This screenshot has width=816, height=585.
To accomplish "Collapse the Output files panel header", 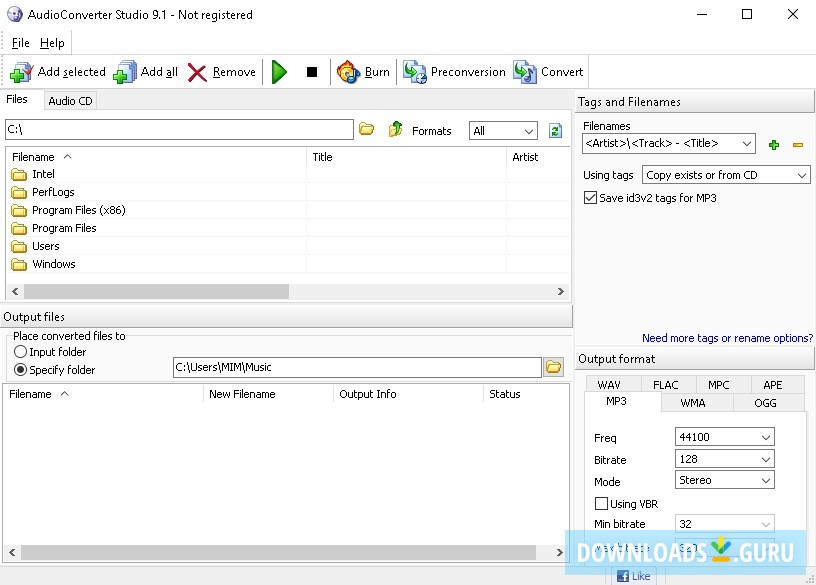I will pos(286,316).
